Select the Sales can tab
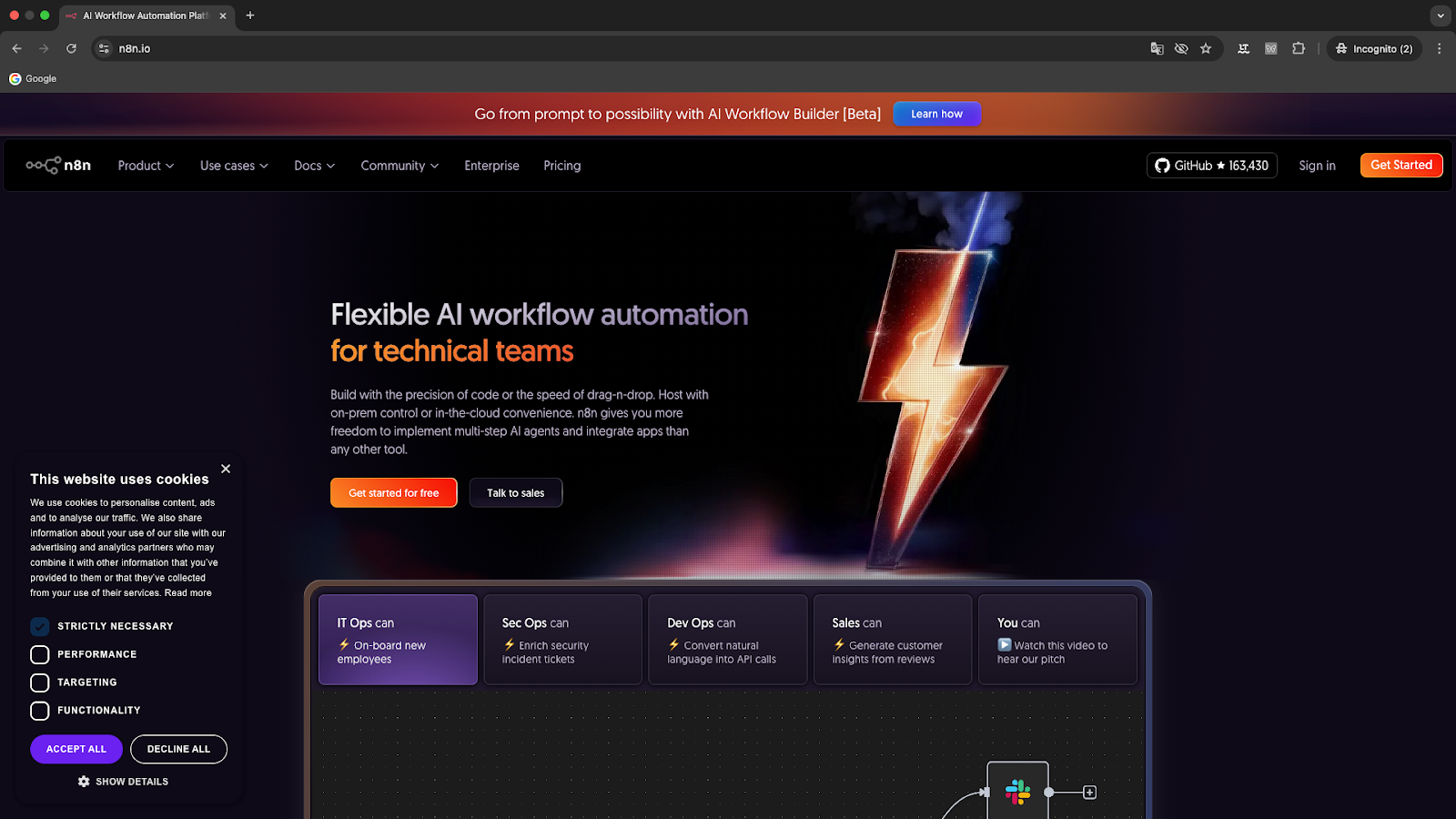Screen dimensions: 1456x819 (x=892, y=640)
